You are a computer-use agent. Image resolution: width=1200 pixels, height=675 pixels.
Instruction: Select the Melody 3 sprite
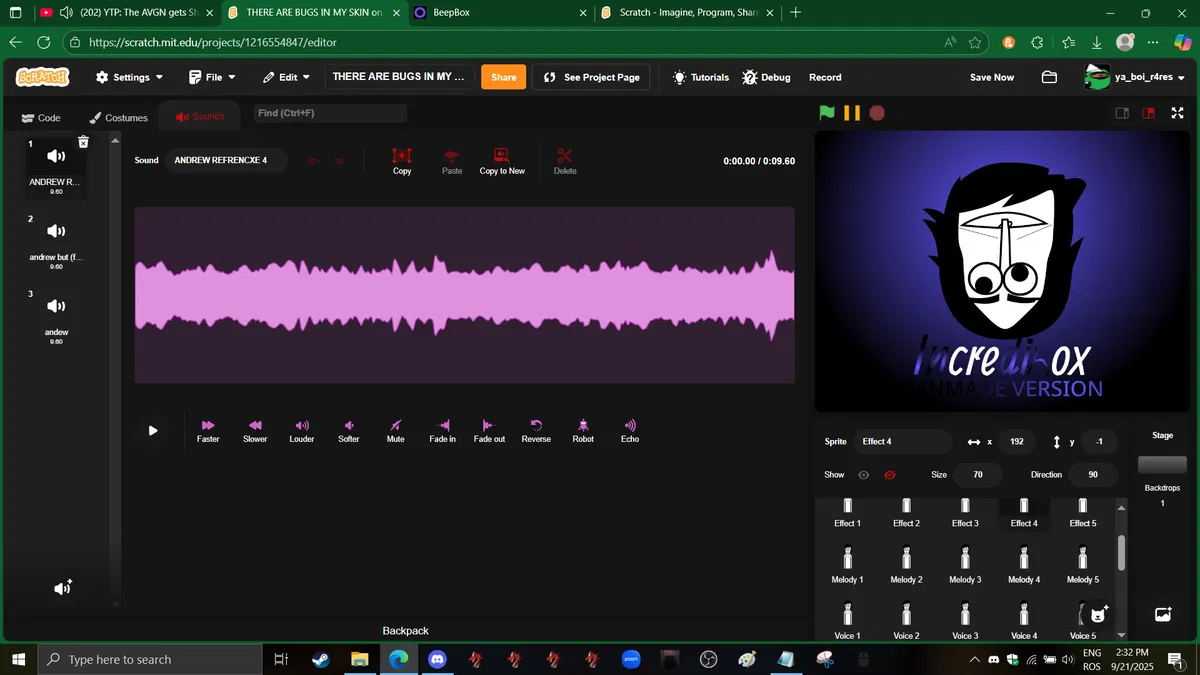coord(964,565)
